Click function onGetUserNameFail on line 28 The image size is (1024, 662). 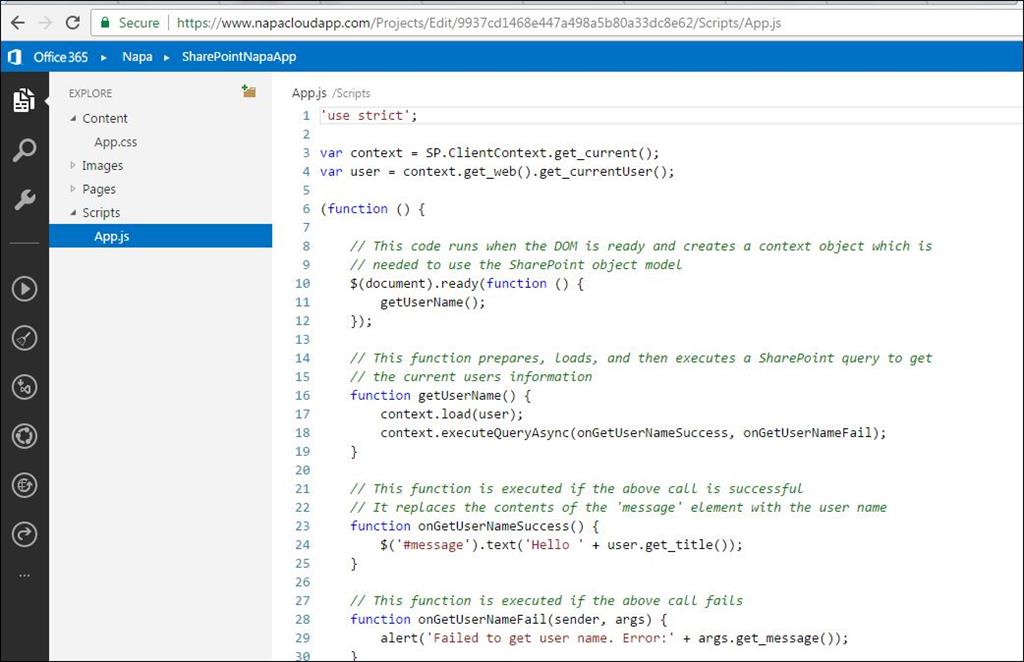coord(509,620)
